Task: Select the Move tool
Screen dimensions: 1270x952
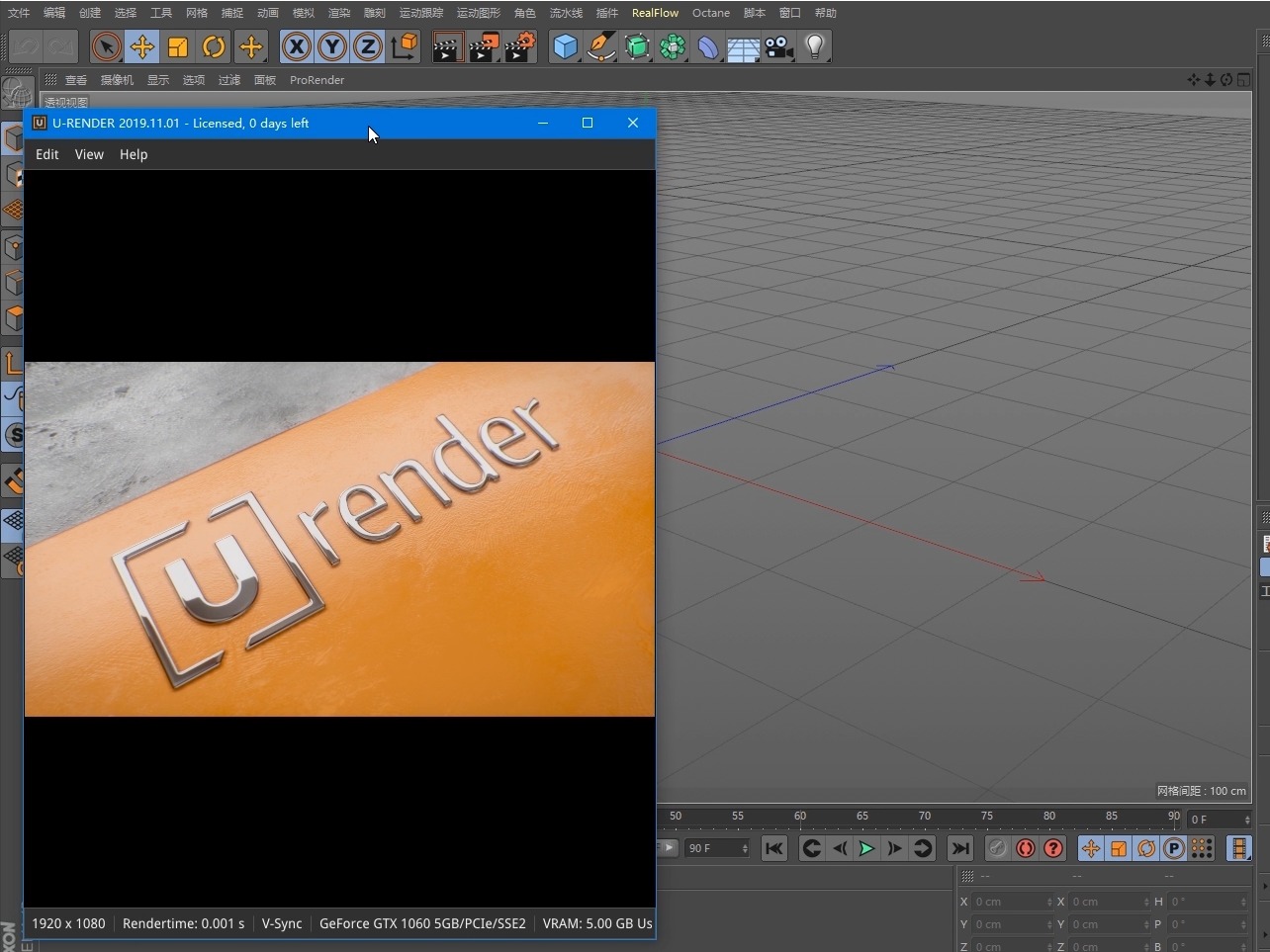Action: coord(142,46)
